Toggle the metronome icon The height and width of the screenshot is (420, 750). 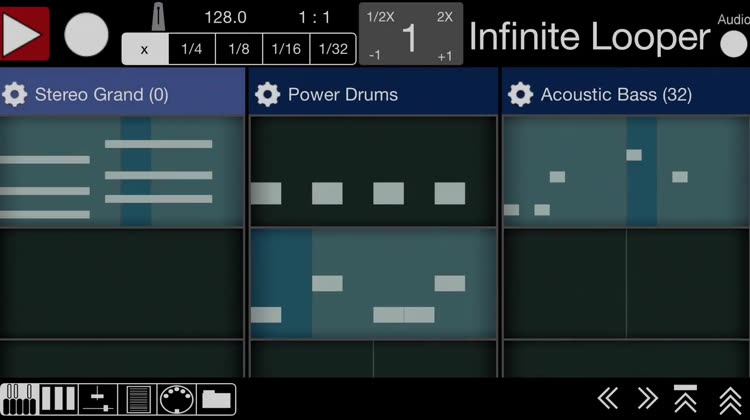click(x=158, y=17)
